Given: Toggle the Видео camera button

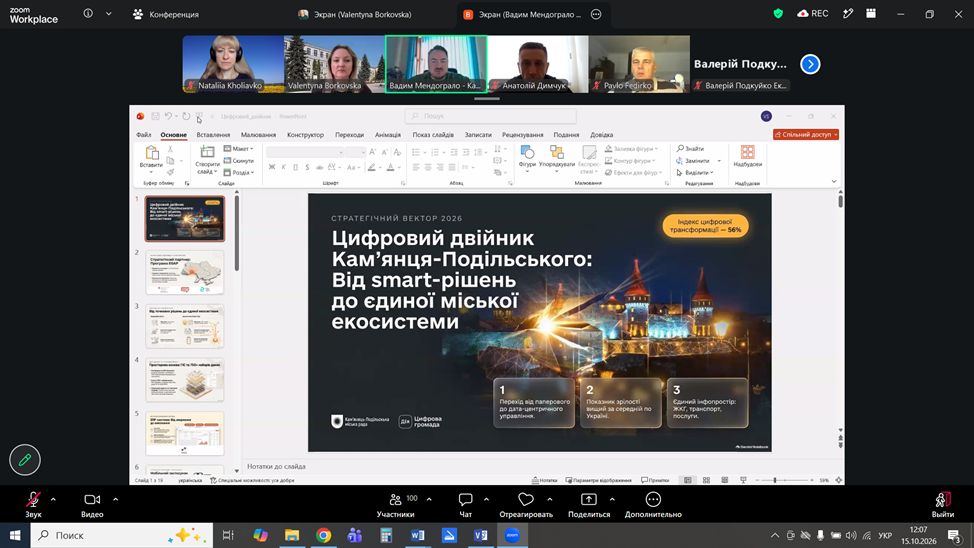Looking at the screenshot, I should click(92, 505).
